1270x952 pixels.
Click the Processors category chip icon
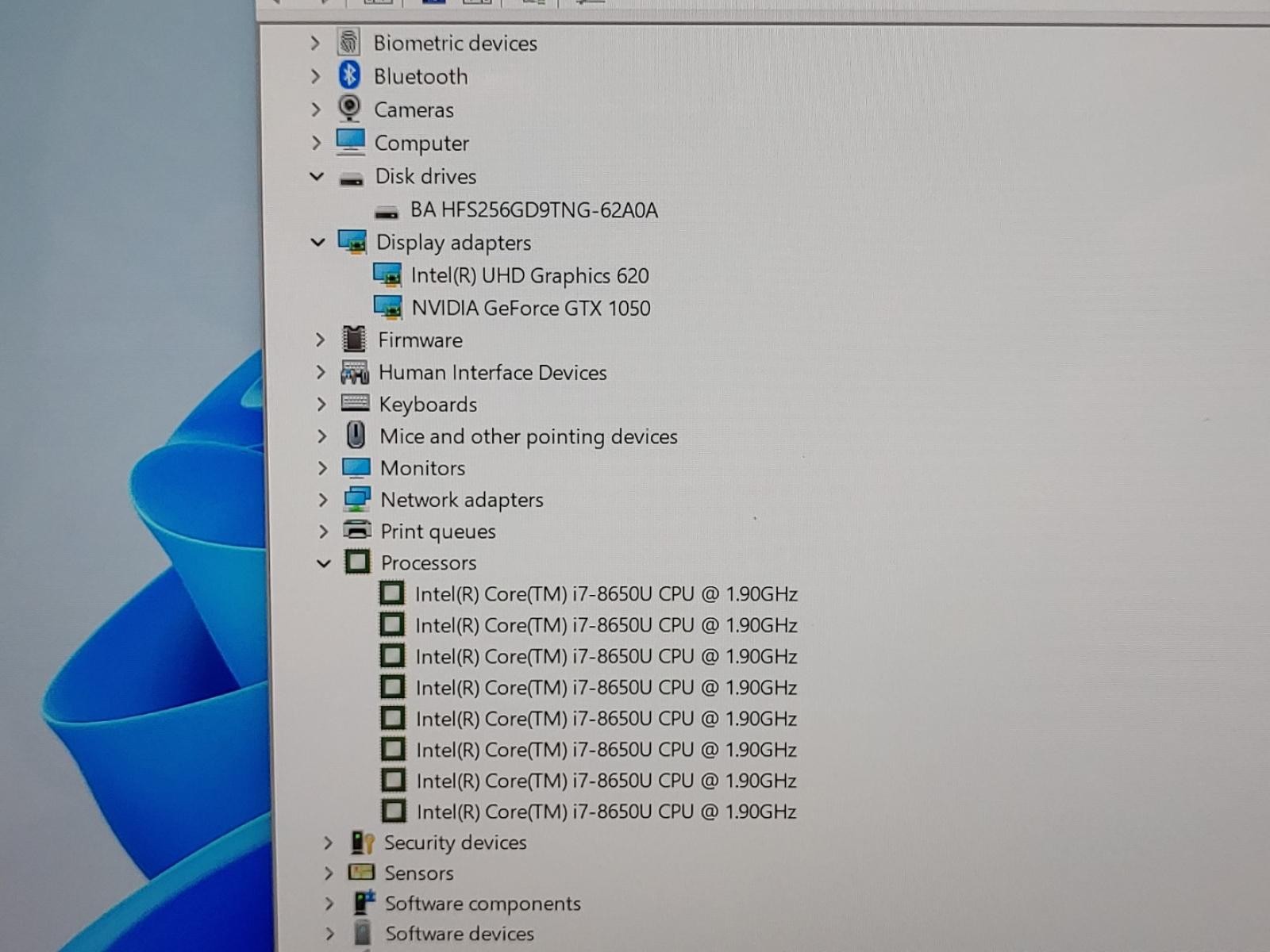click(357, 562)
